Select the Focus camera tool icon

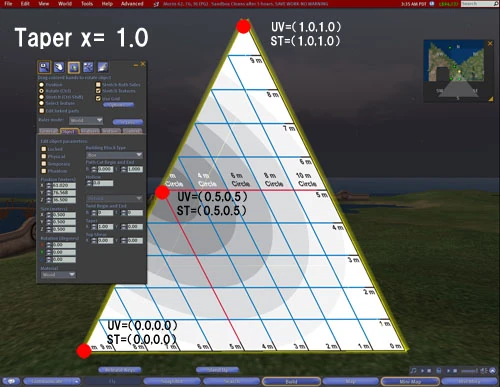tap(44, 67)
